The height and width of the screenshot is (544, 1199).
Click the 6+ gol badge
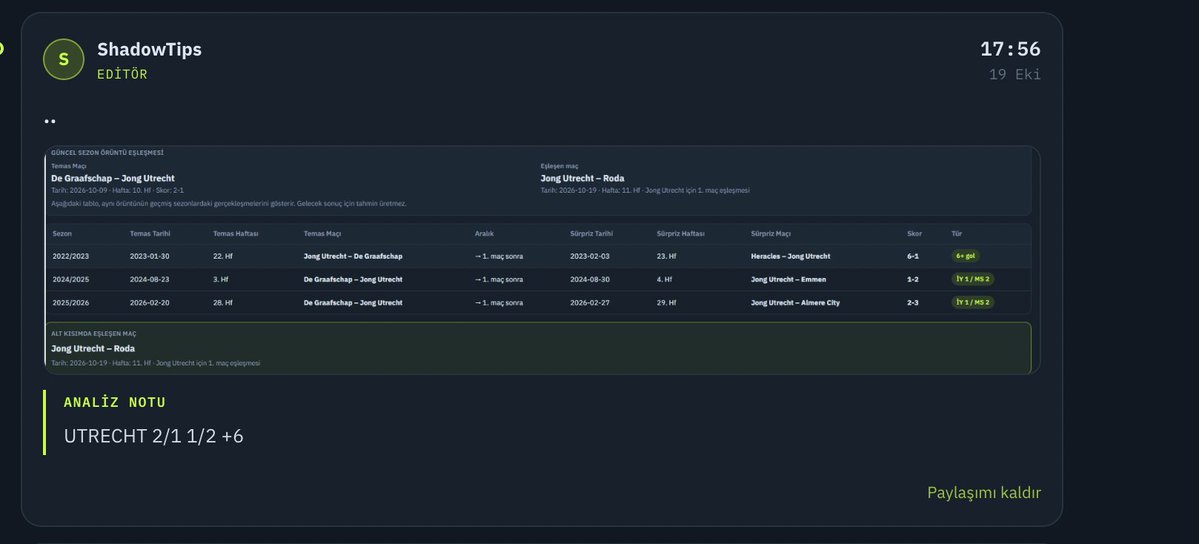(965, 256)
